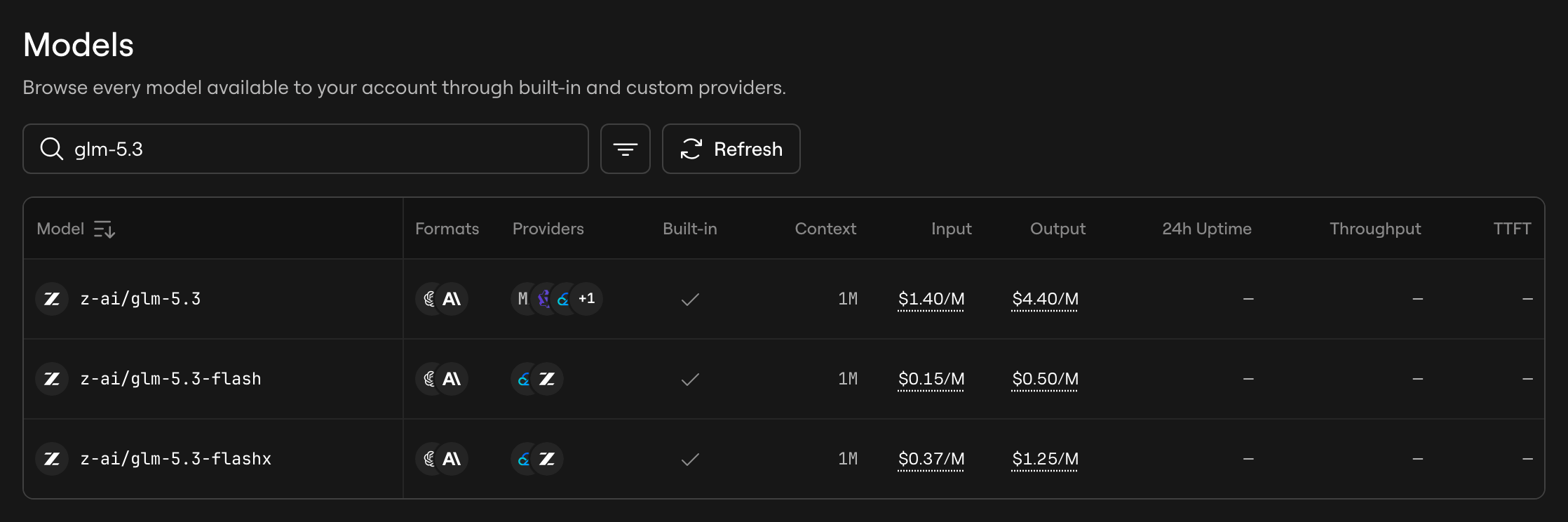Click the Throughput column header
This screenshot has height=522, width=1568.
tap(1375, 229)
